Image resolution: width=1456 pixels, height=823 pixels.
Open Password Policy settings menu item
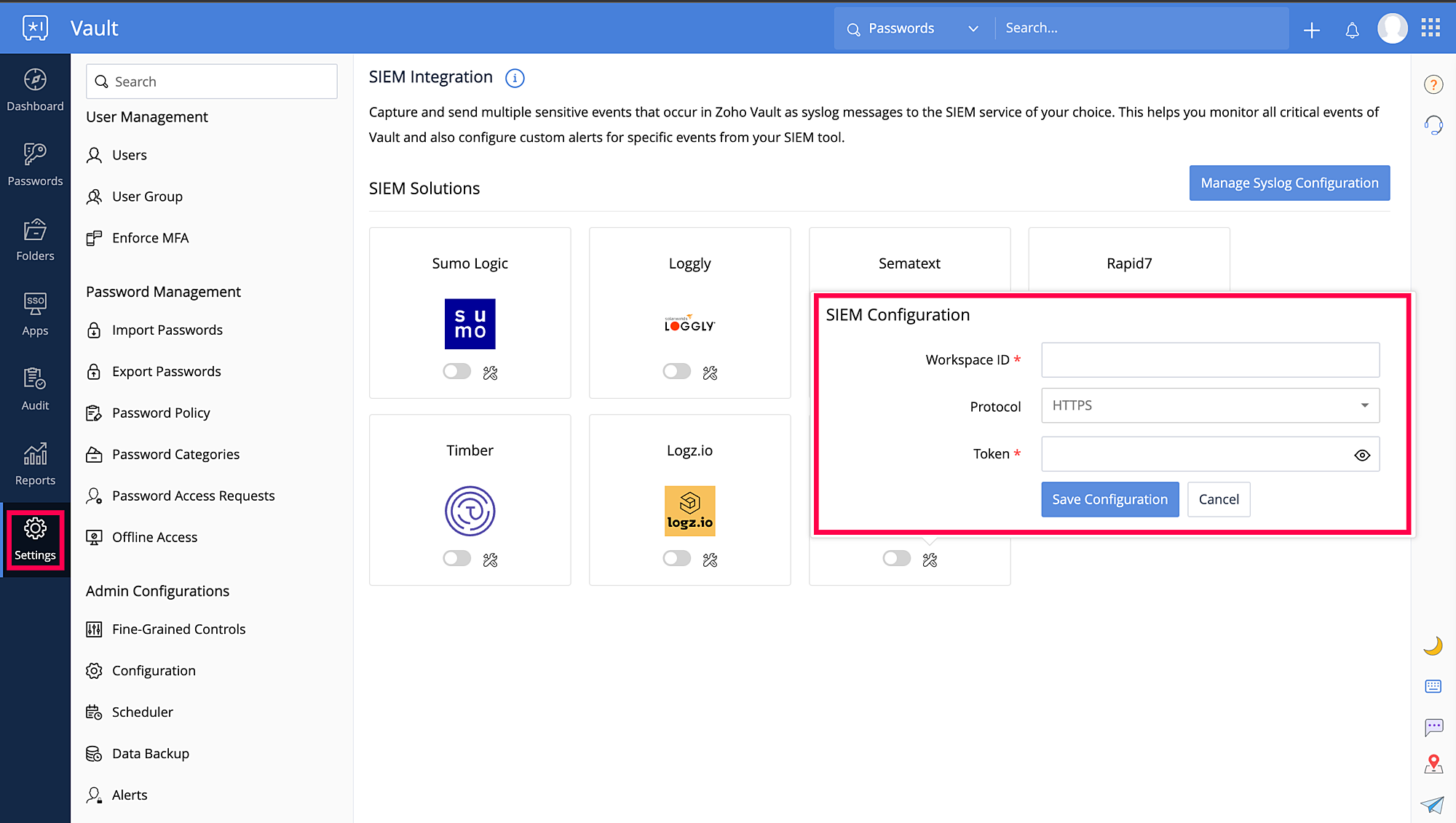click(161, 413)
